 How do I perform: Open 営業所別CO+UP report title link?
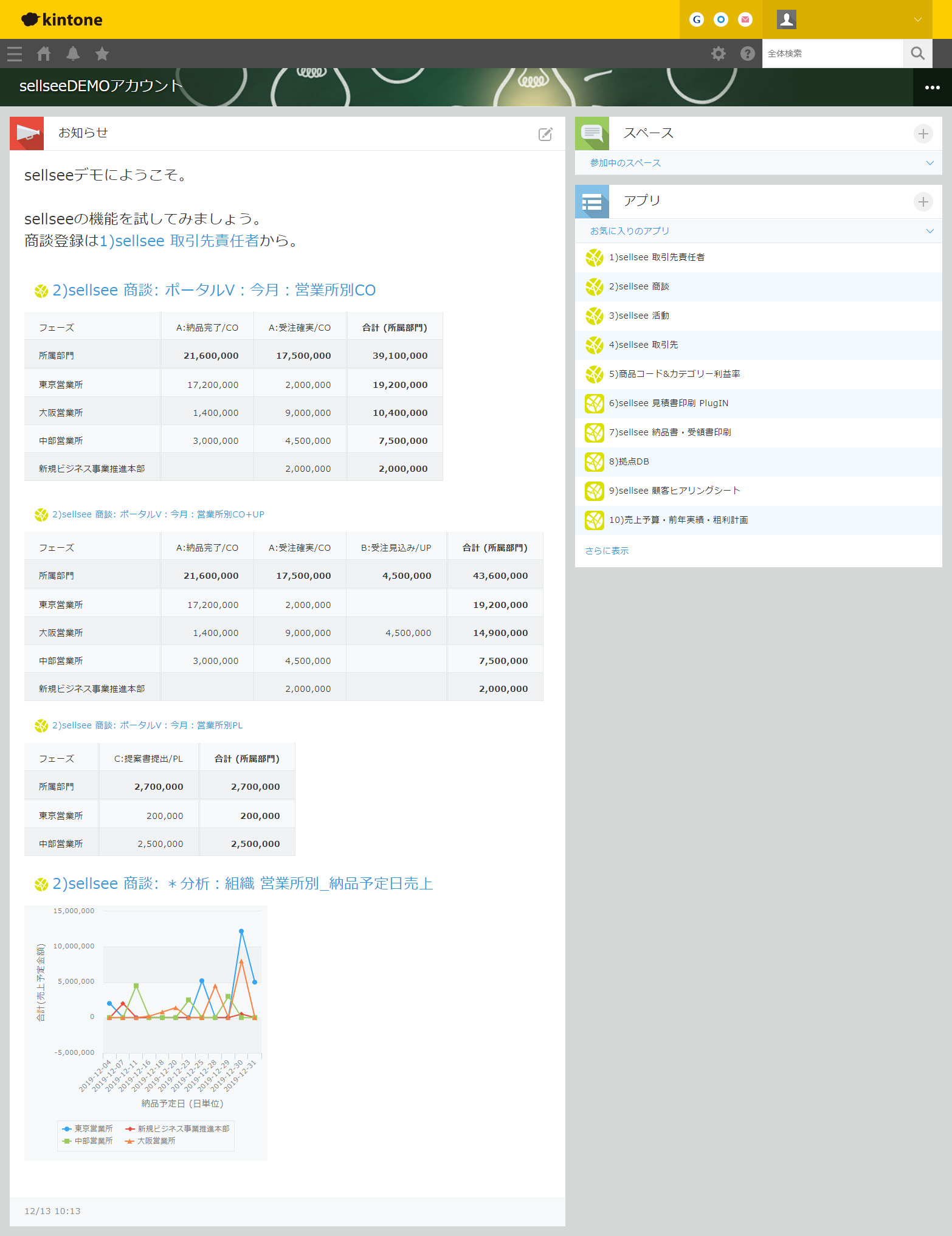158,514
